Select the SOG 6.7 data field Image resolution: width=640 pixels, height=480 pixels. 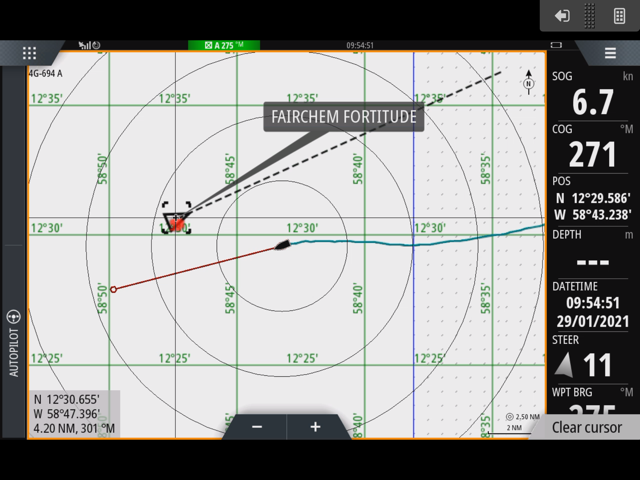[x=592, y=95]
